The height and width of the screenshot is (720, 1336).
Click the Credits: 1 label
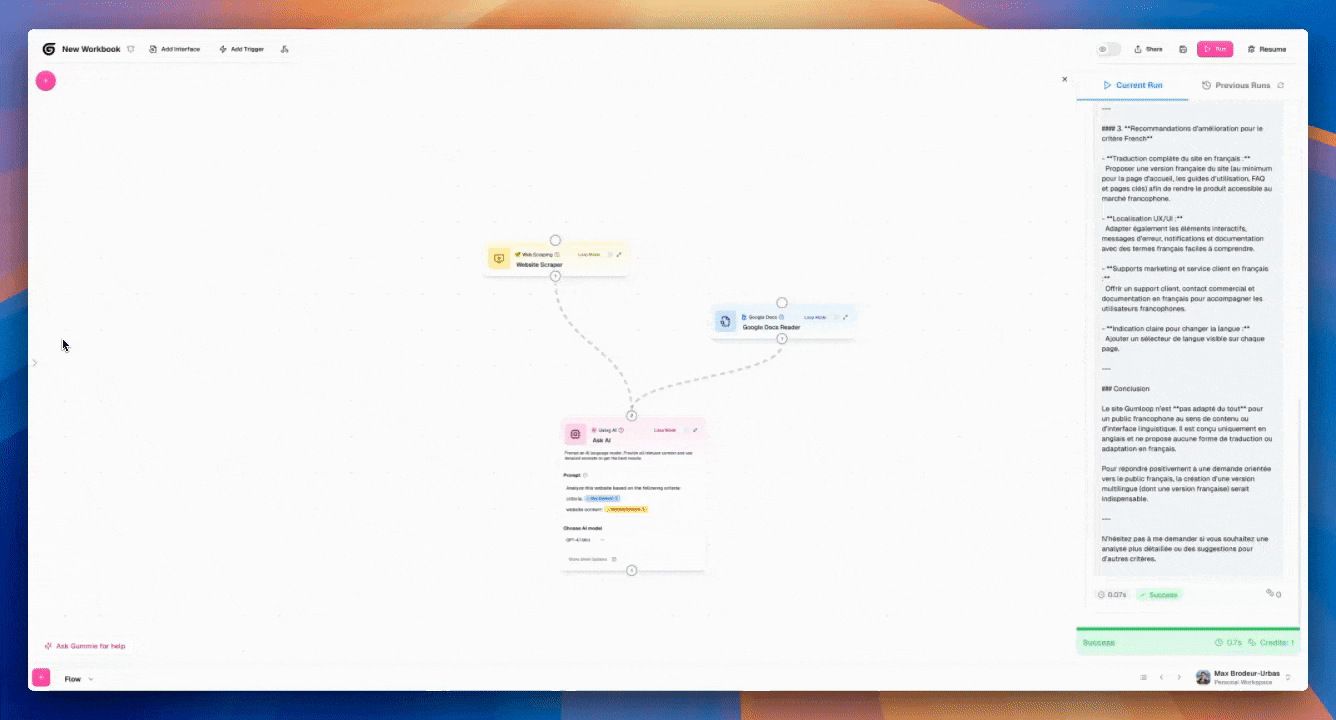pos(1272,643)
